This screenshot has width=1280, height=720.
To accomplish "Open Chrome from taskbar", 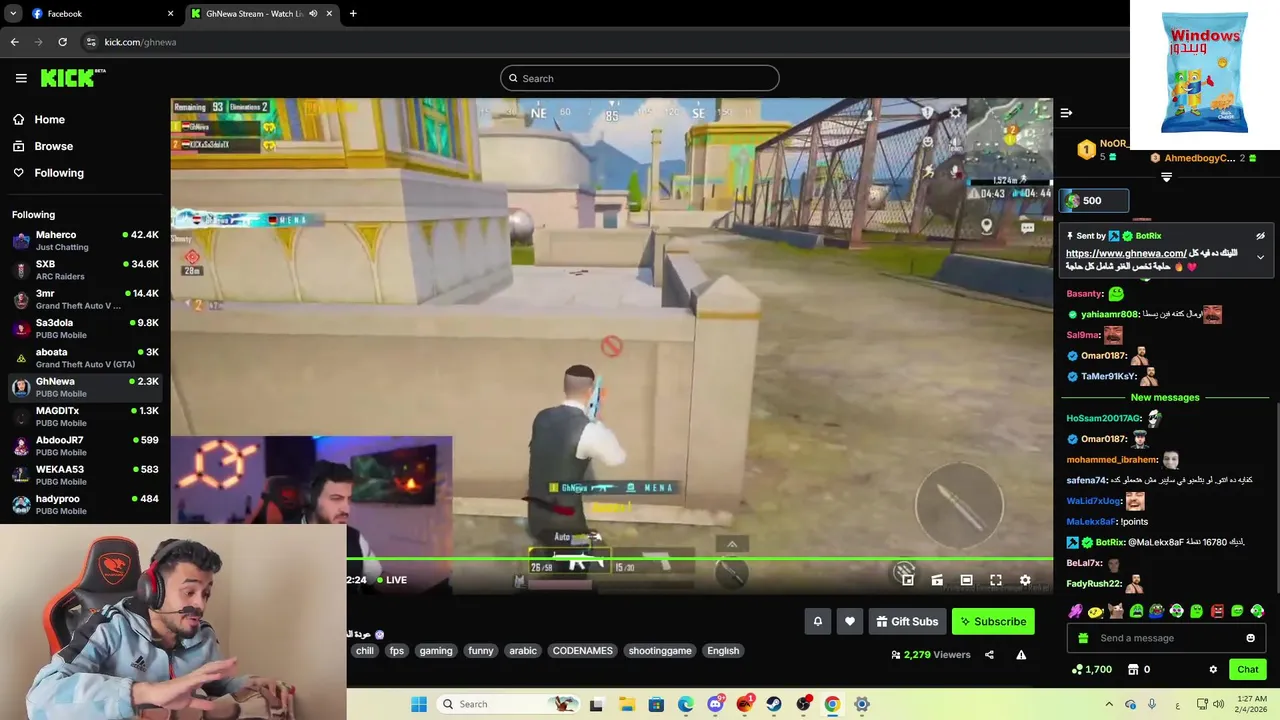I will pyautogui.click(x=832, y=704).
